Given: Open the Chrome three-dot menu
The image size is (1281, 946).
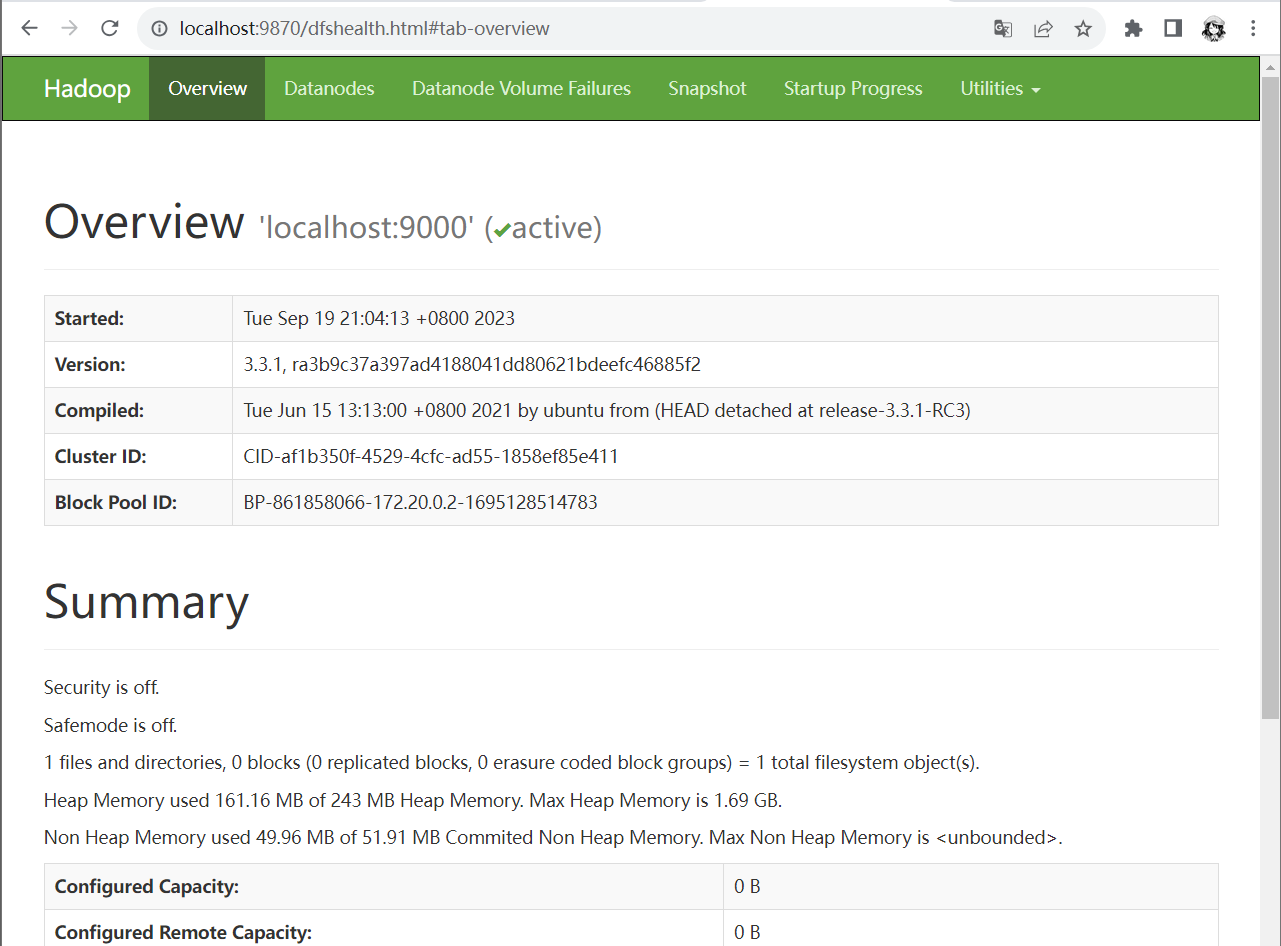Looking at the screenshot, I should tap(1253, 29).
